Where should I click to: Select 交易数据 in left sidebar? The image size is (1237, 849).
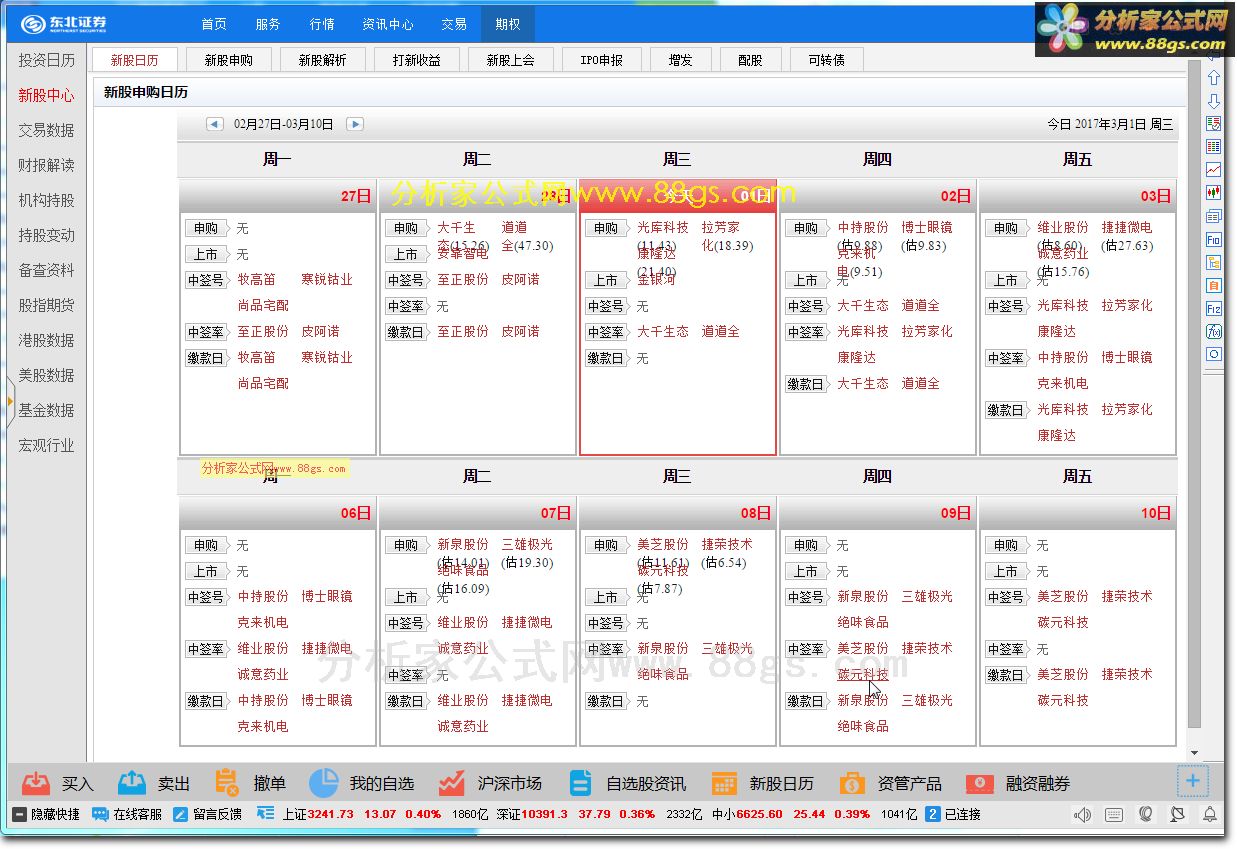tap(46, 130)
